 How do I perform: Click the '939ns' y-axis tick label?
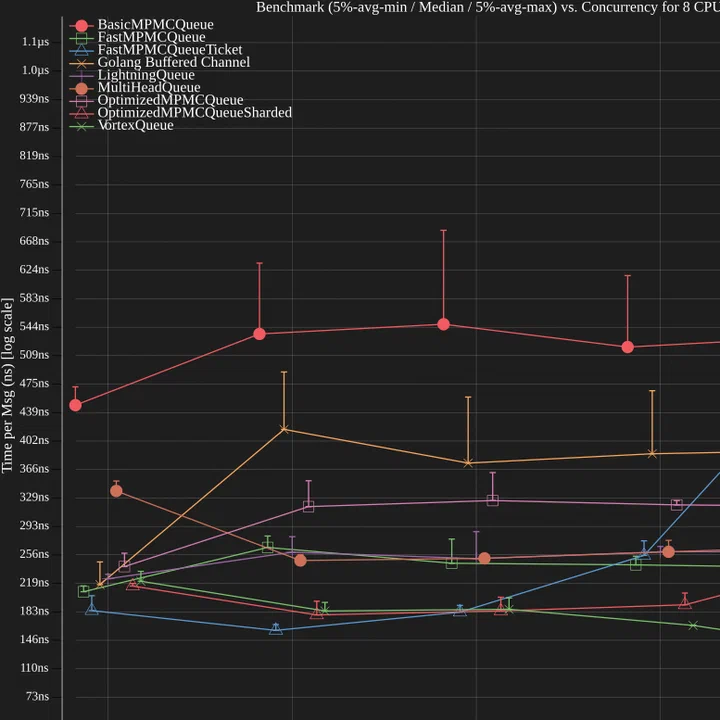click(34, 99)
